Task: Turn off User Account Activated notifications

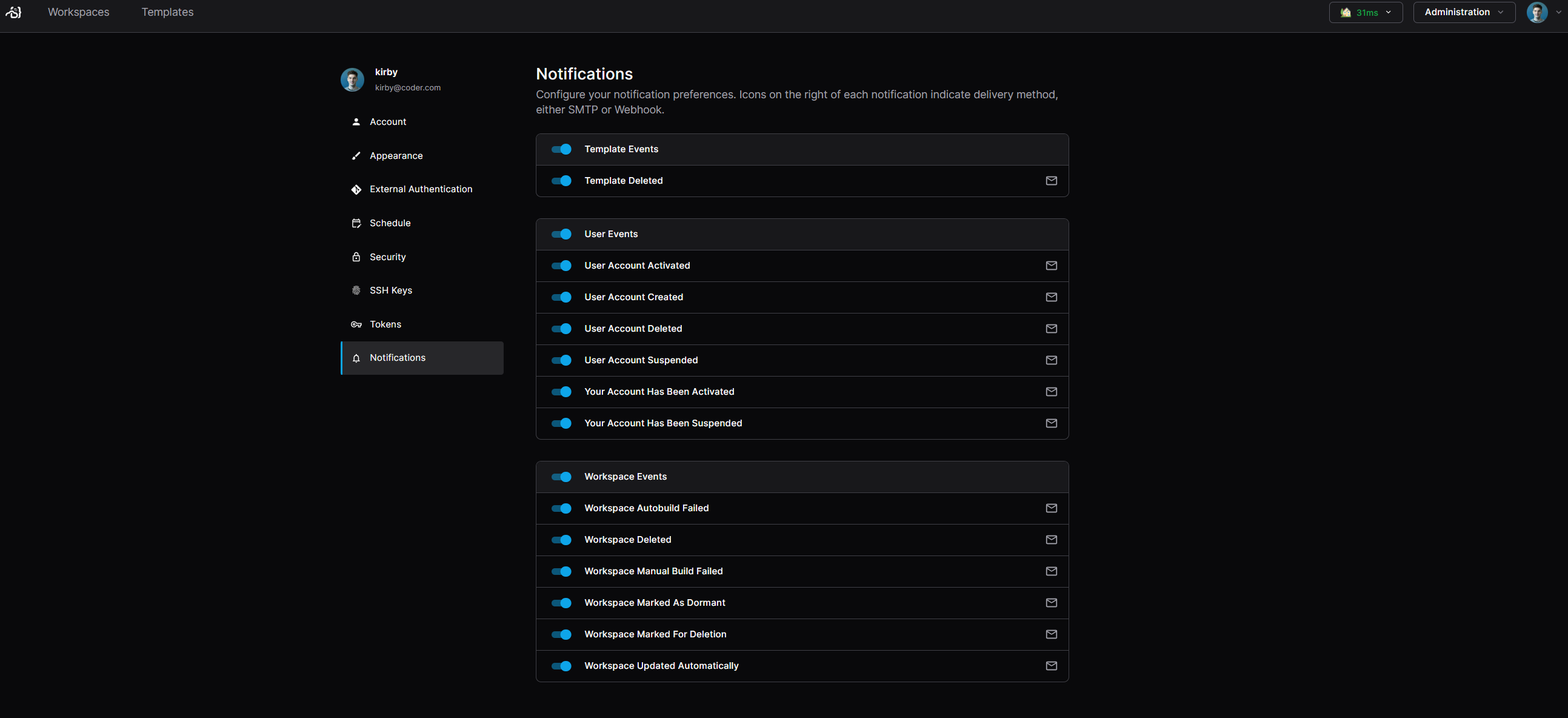Action: click(x=561, y=266)
